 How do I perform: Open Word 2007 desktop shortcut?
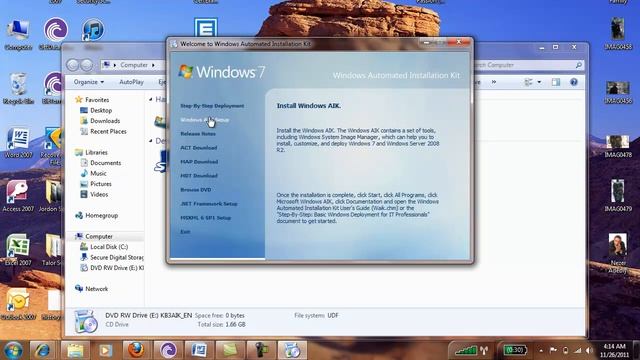pos(18,143)
